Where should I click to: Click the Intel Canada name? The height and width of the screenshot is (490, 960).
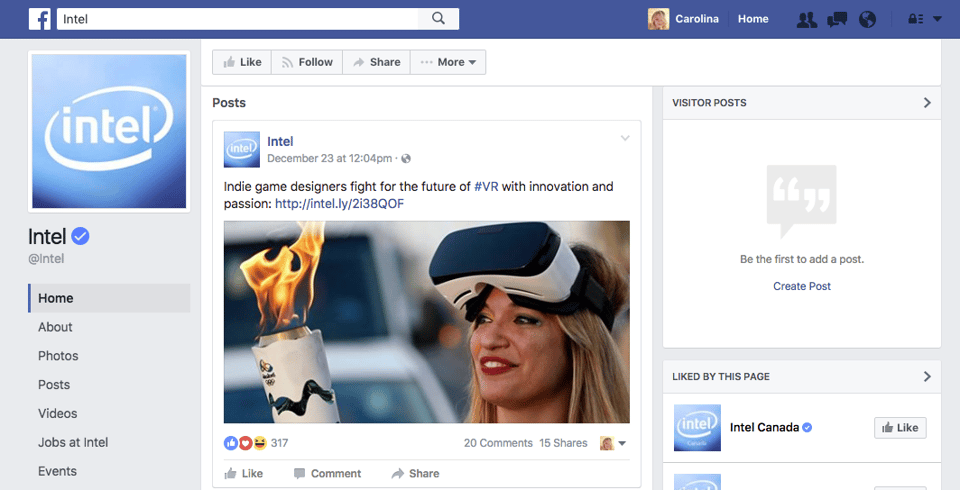pyautogui.click(x=764, y=428)
